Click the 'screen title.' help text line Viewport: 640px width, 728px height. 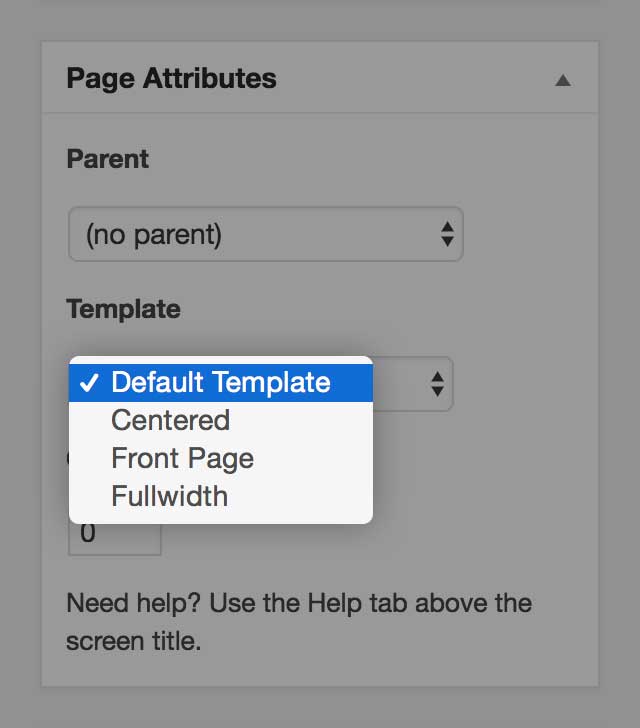pos(133,641)
